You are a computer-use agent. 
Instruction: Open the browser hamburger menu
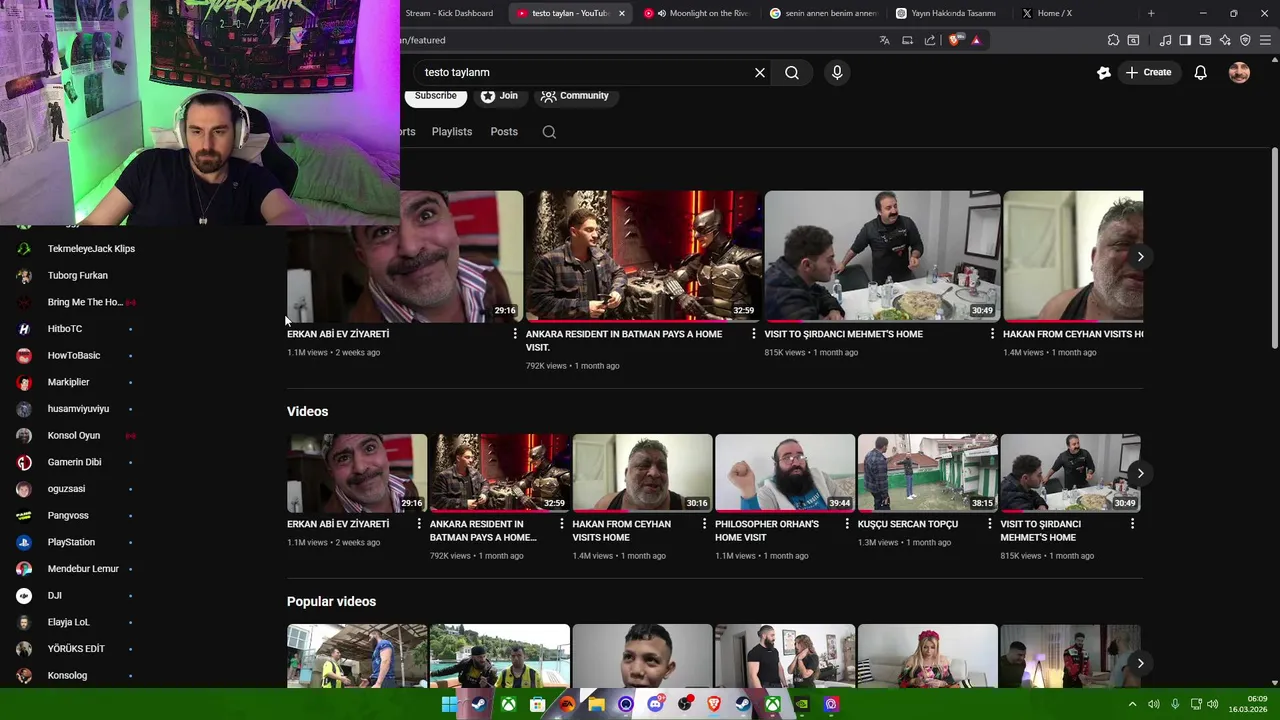click(x=1265, y=40)
